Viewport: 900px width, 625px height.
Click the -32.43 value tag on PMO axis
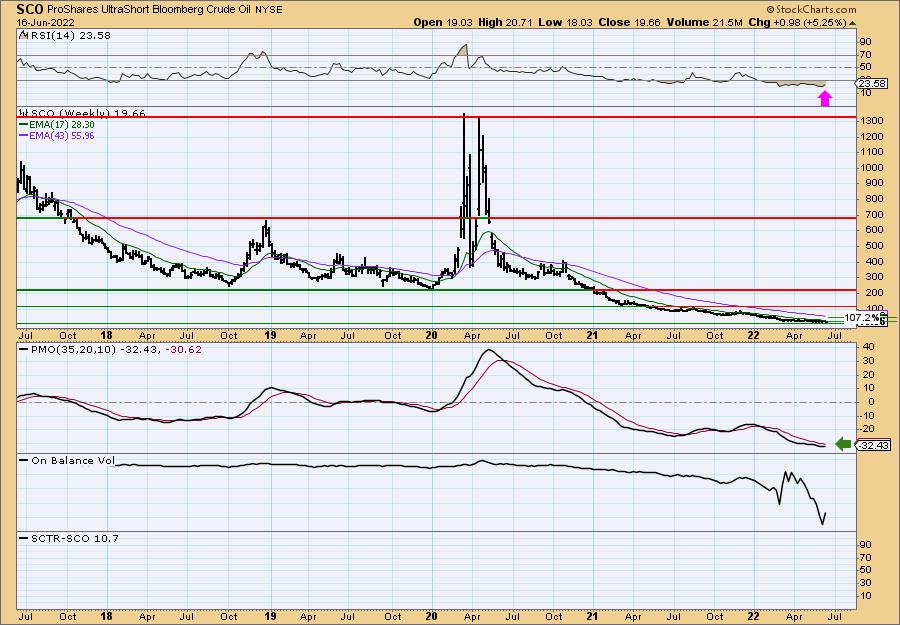pos(874,445)
